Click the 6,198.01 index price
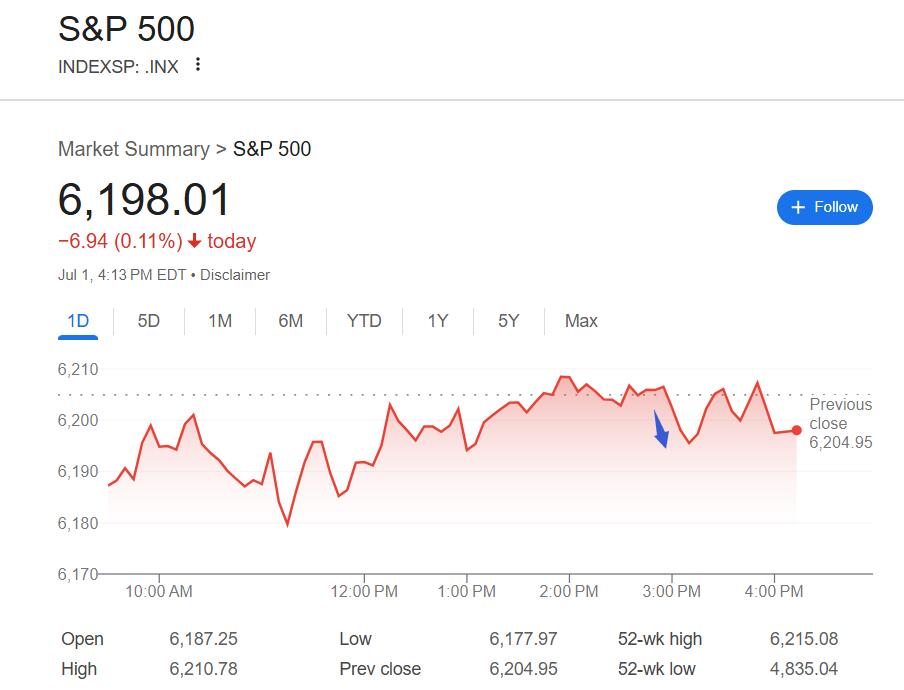The image size is (904, 690). [144, 200]
